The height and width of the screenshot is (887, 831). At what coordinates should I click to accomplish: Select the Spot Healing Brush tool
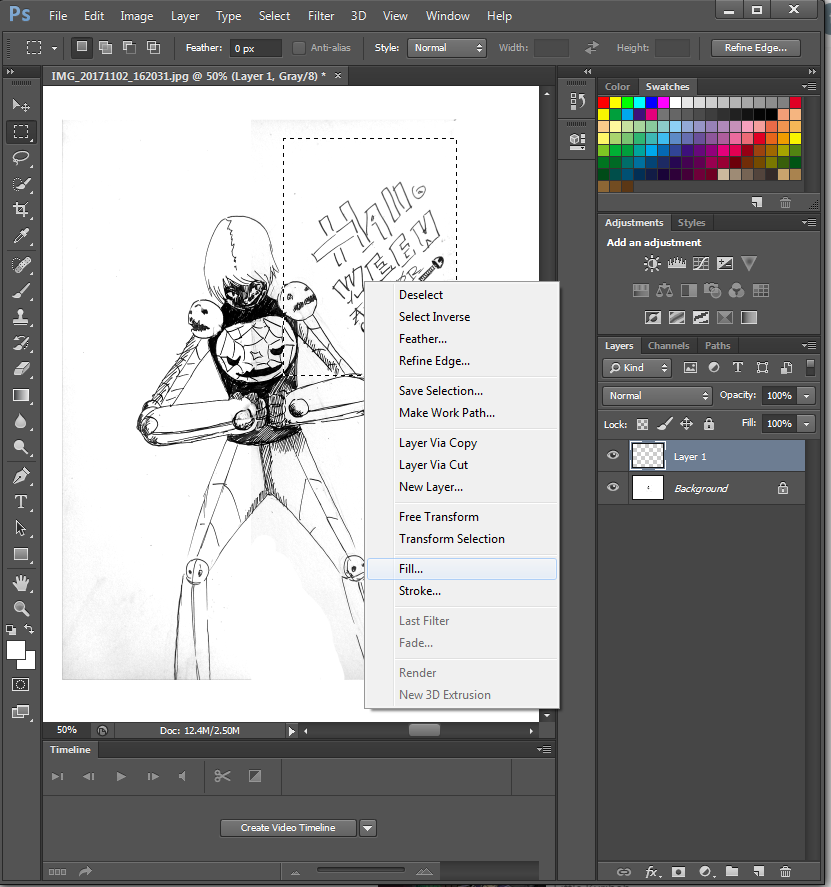click(x=21, y=265)
